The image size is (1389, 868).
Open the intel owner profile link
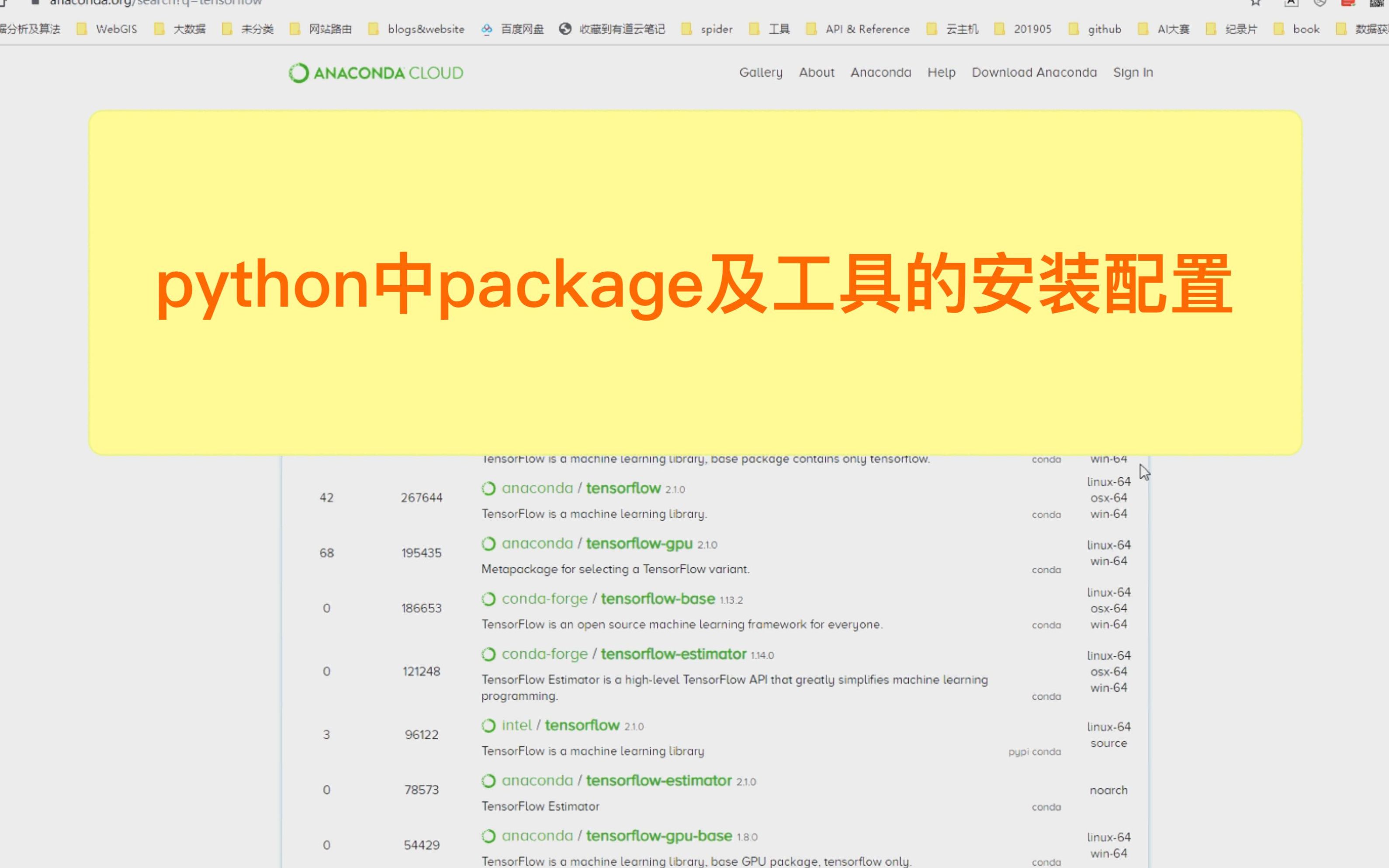[517, 725]
